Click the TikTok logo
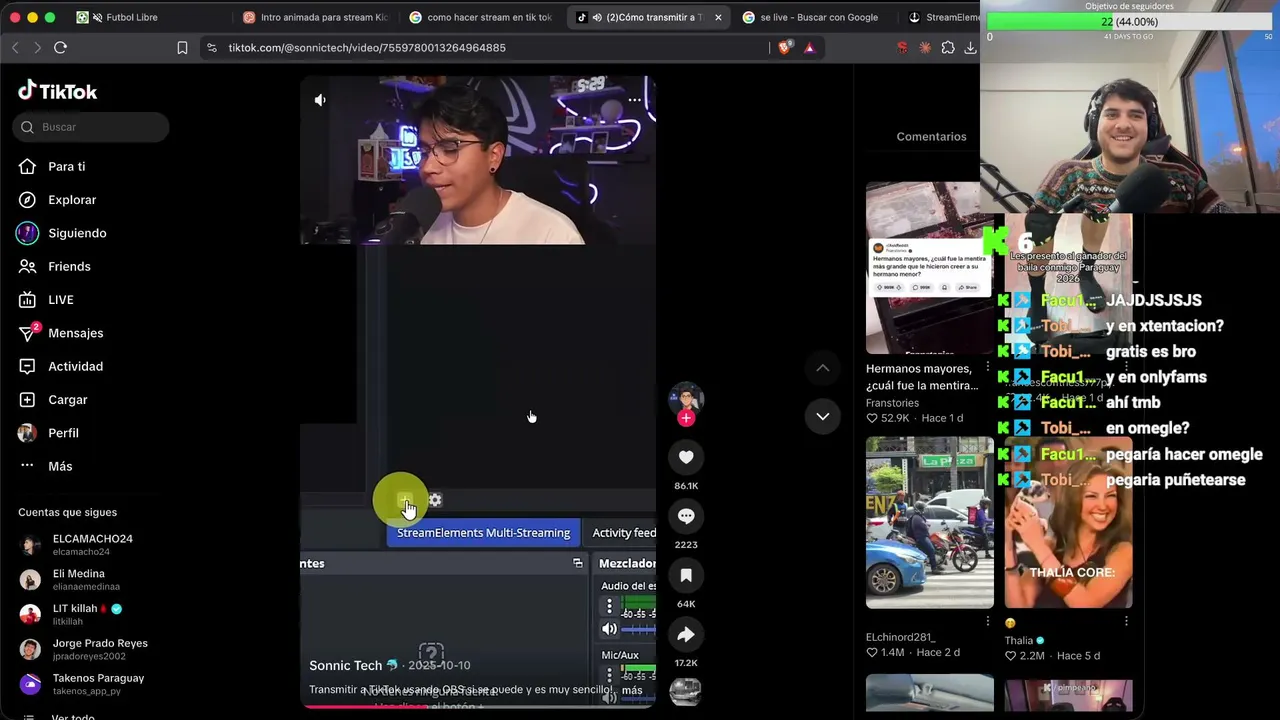Screen dimensions: 1280x720 pos(58,91)
